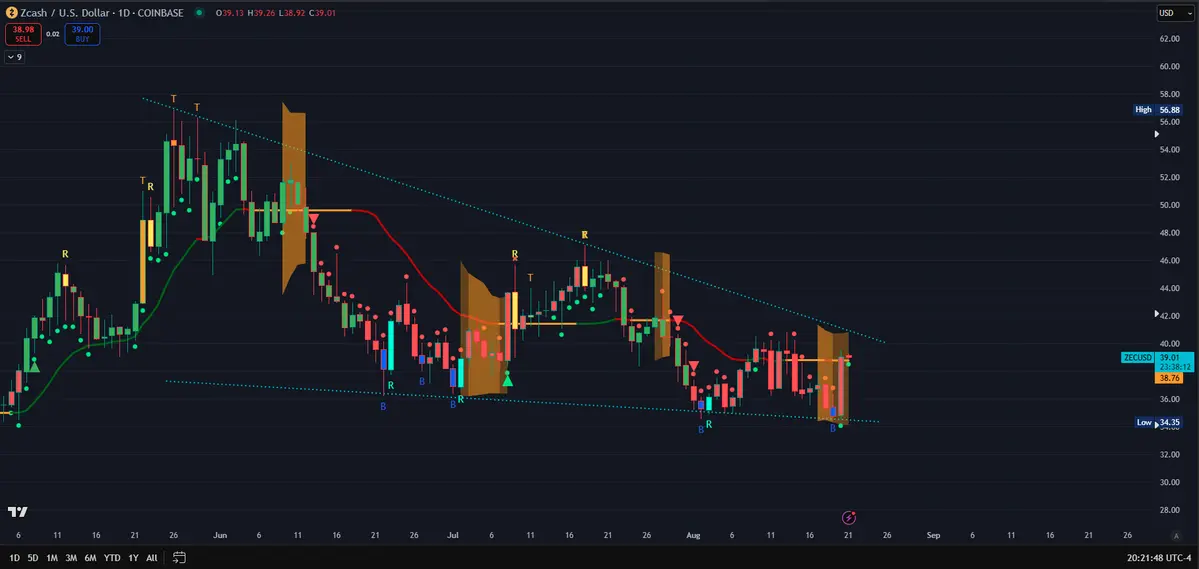Click the Low 34.35 price label
Image resolution: width=1199 pixels, height=569 pixels.
[1158, 422]
